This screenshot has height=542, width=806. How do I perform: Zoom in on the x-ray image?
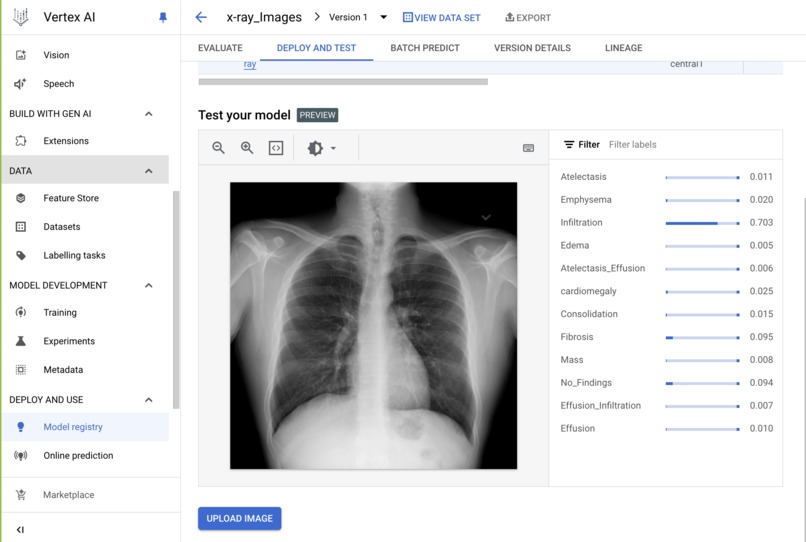(247, 148)
